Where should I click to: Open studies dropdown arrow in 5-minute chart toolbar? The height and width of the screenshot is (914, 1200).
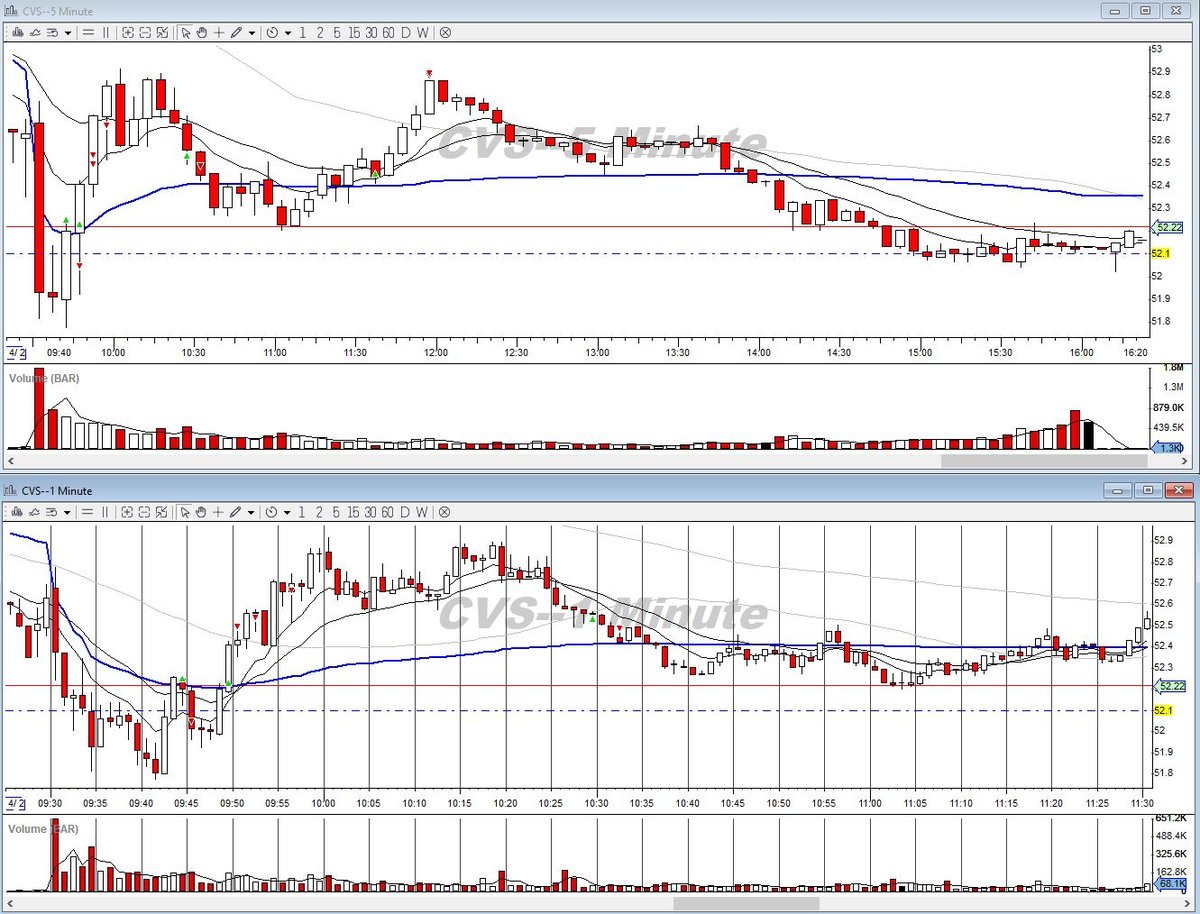(68, 32)
